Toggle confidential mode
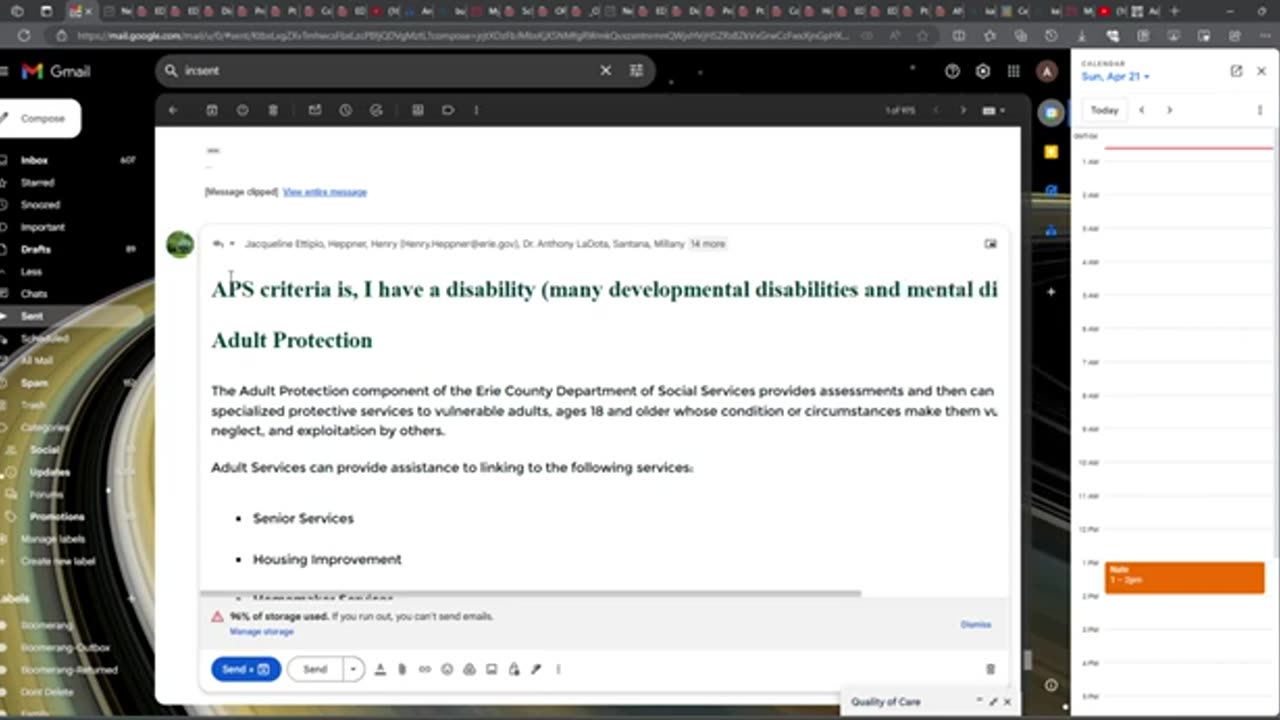The image size is (1280, 720). coord(514,669)
